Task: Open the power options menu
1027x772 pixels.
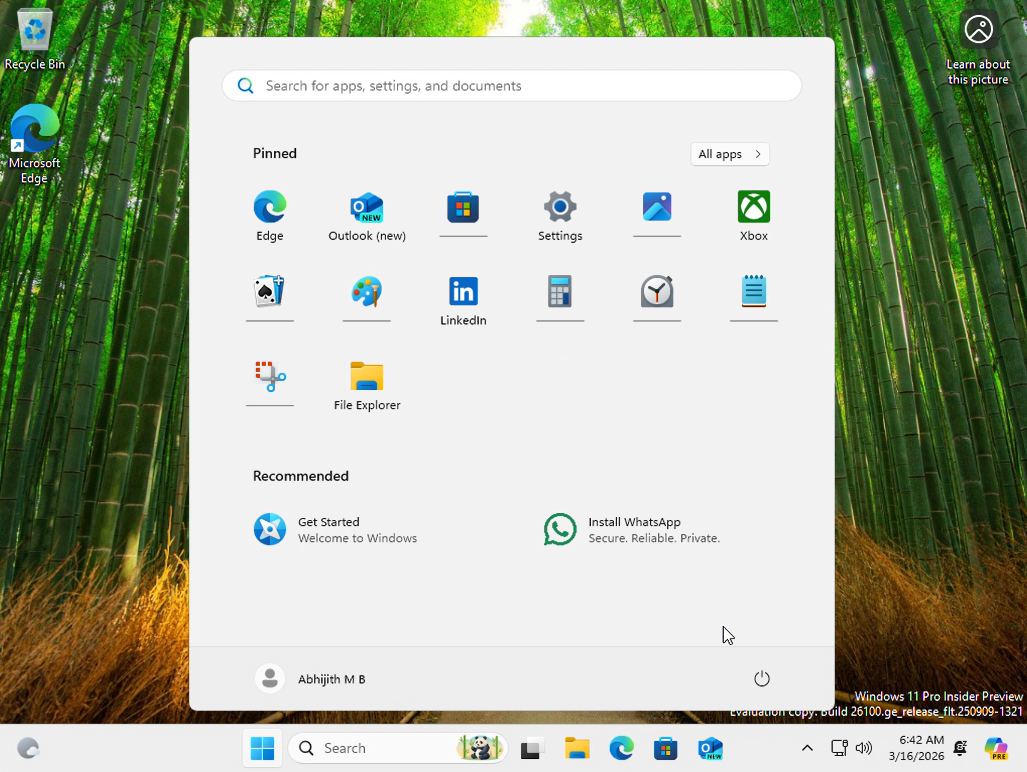Action: click(x=762, y=678)
